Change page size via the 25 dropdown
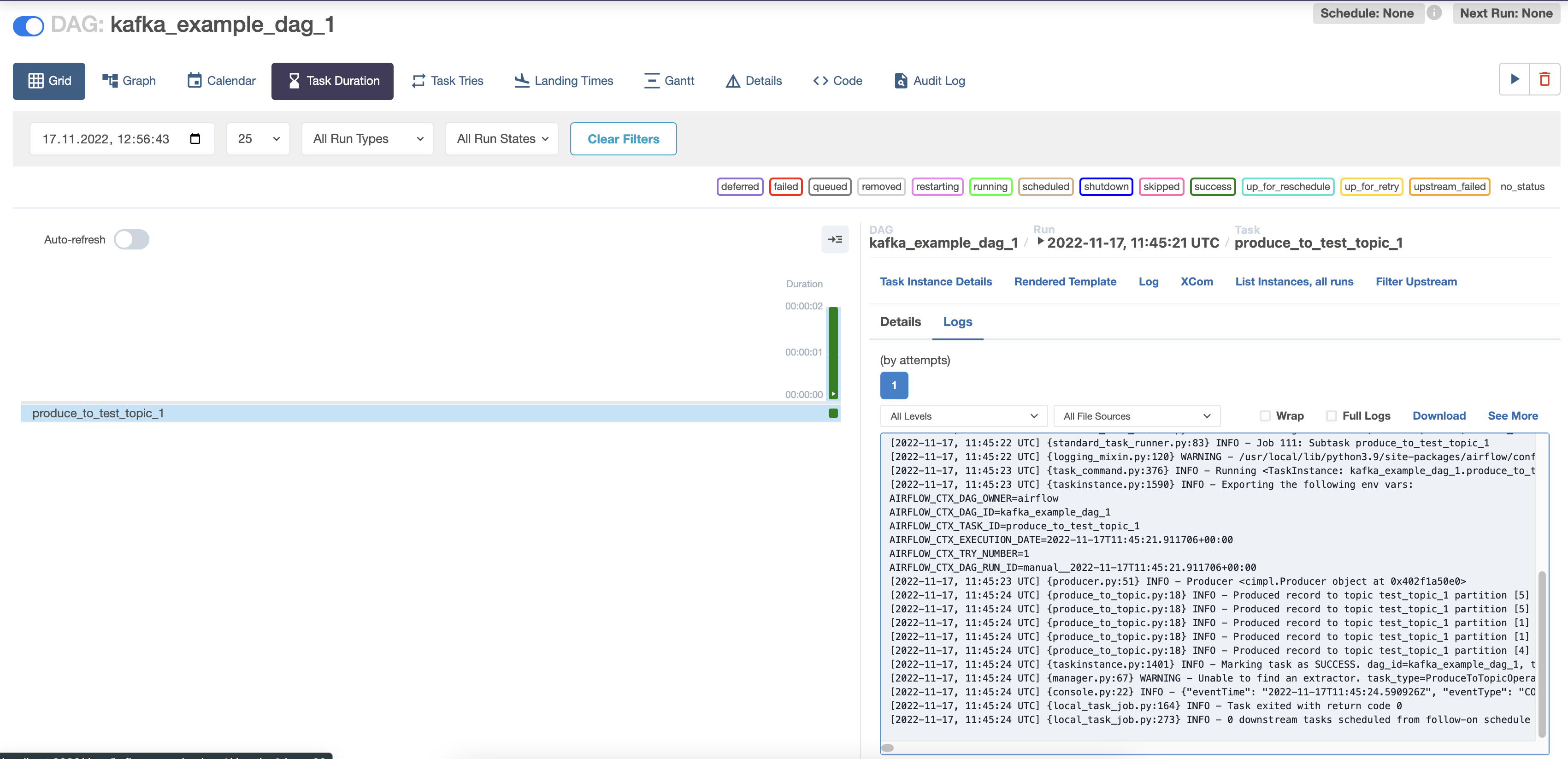Screen dimensions: 1568x759 (258, 139)
